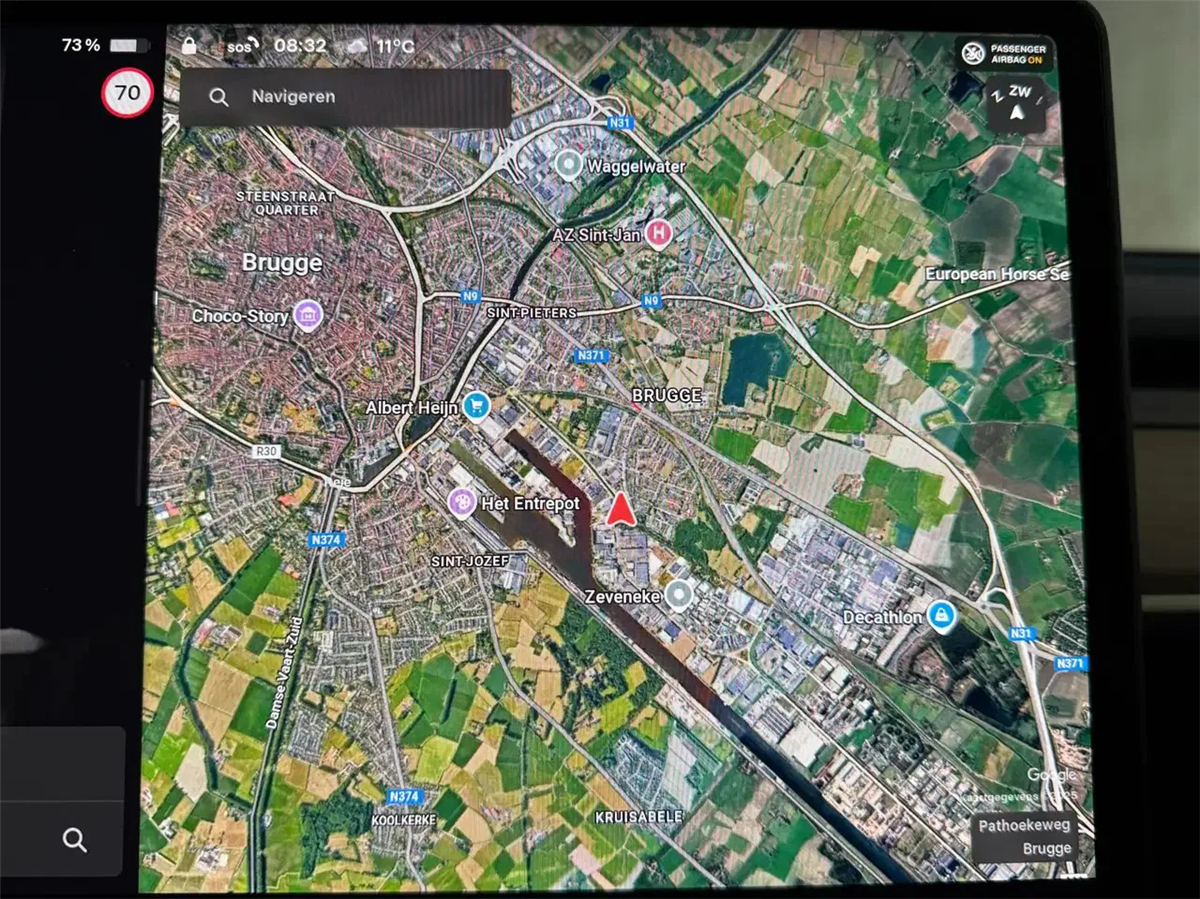Viewport: 1200px width, 899px height.
Task: Toggle the compass map orientation control
Action: (1016, 104)
